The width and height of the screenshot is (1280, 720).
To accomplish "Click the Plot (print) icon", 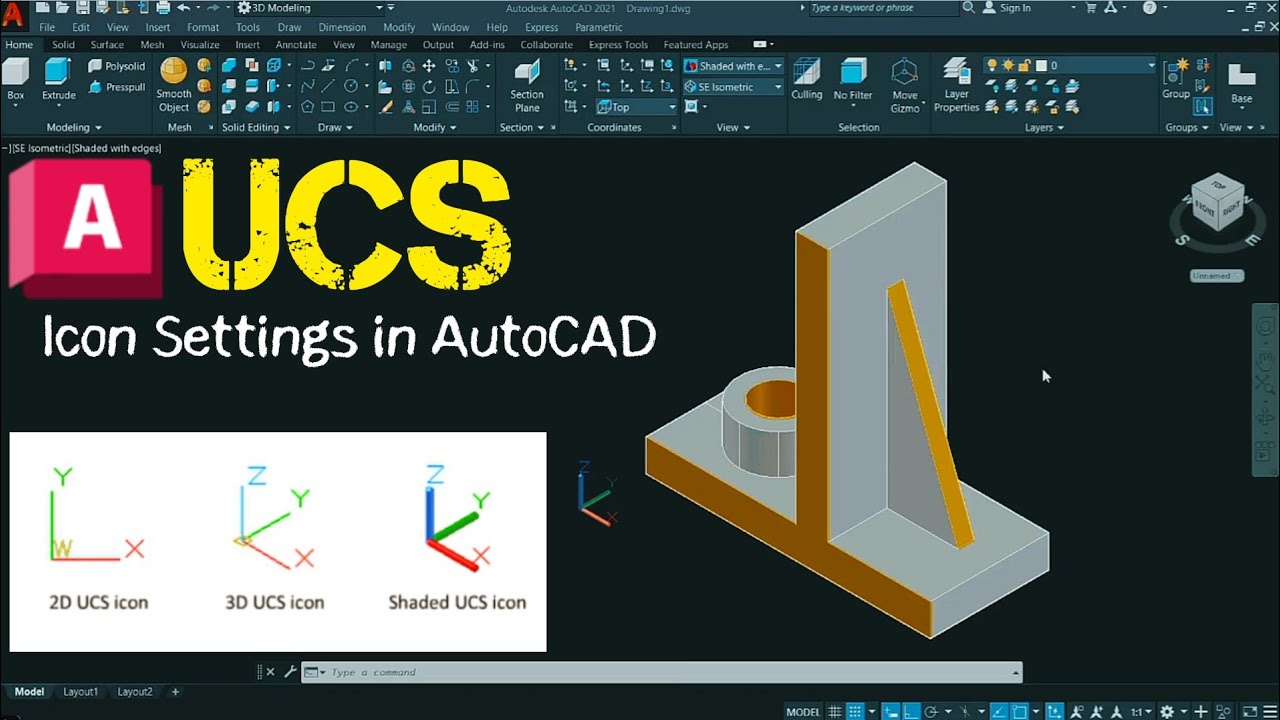I will click(163, 7).
